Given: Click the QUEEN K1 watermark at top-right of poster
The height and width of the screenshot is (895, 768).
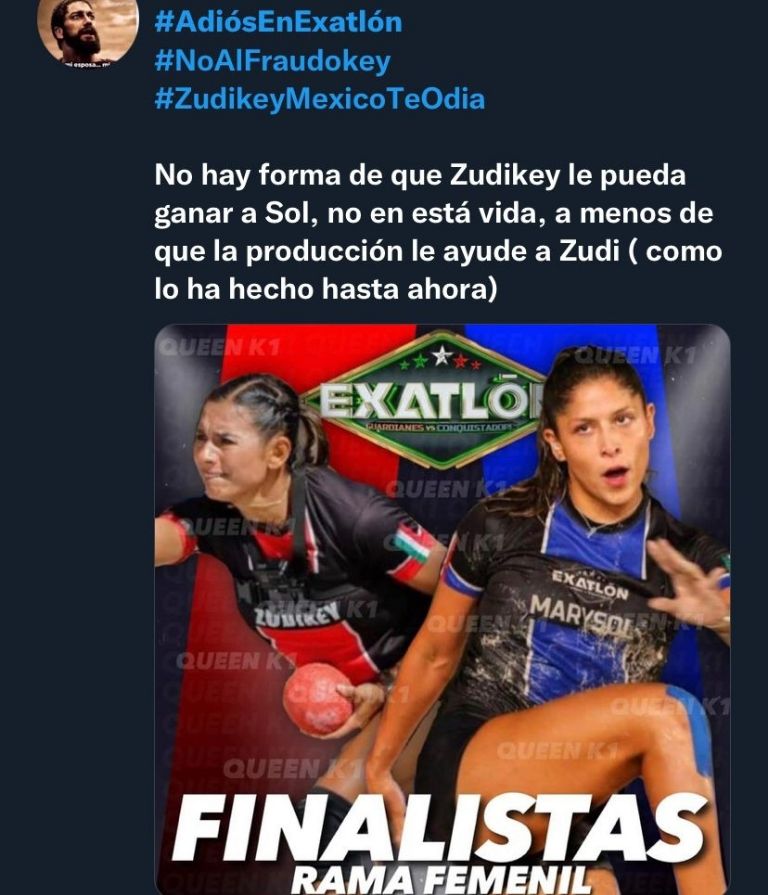Looking at the screenshot, I should [635, 356].
